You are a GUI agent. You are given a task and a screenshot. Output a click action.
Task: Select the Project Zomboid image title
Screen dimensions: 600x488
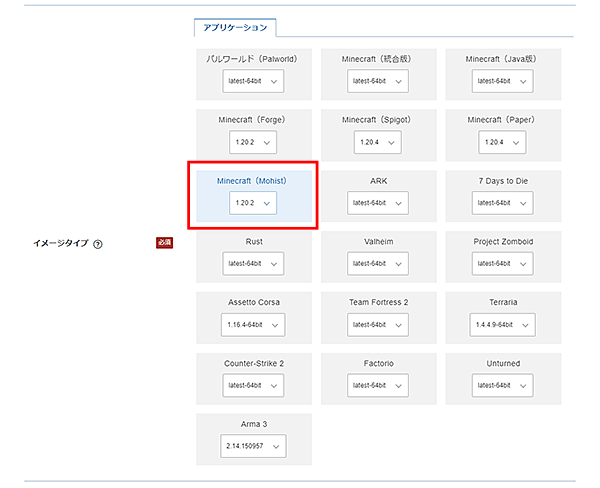(503, 242)
